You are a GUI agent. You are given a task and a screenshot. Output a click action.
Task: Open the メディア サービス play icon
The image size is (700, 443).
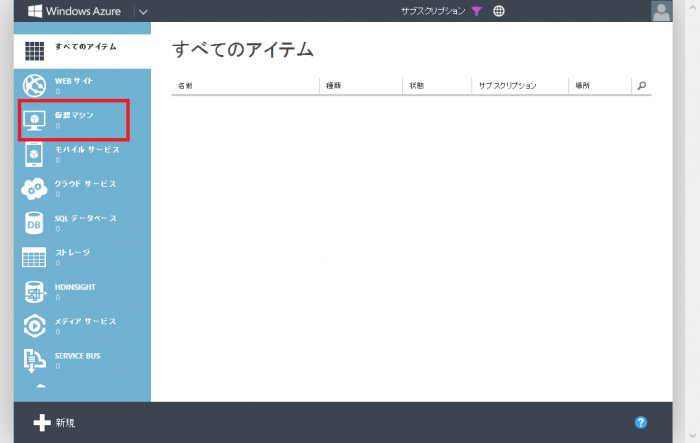click(x=34, y=326)
